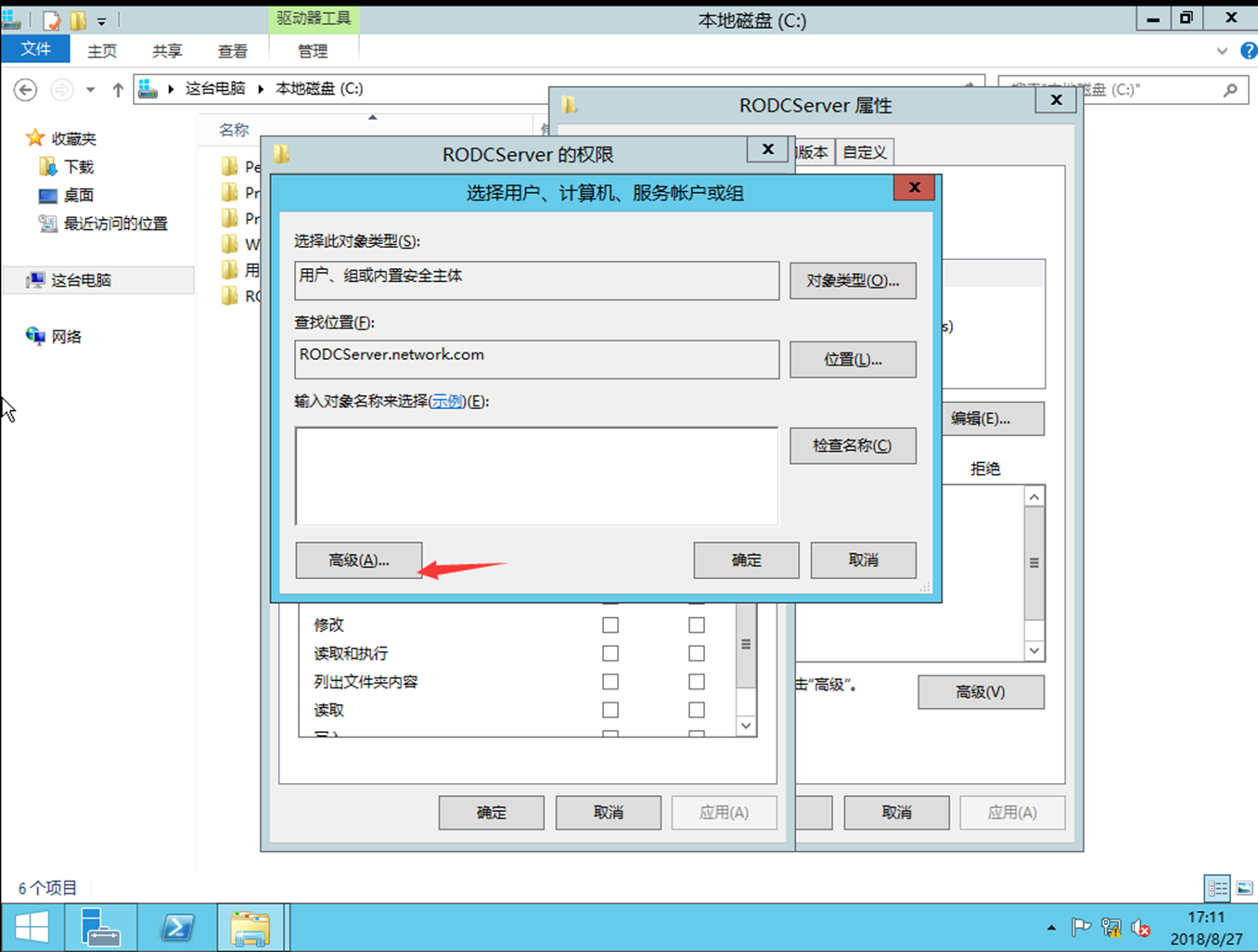Screen dimensions: 1258x952
Task: Click the quick access properties icon
Action: 53,19
